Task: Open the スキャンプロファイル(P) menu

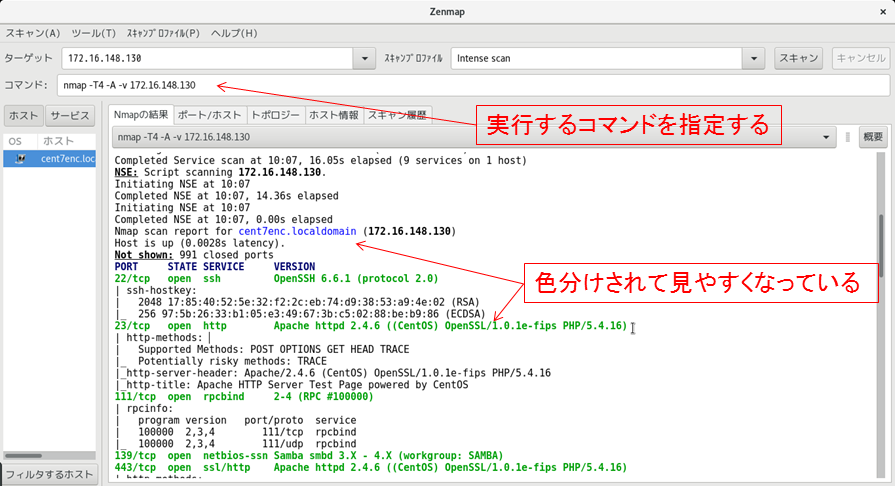Action: [163, 33]
